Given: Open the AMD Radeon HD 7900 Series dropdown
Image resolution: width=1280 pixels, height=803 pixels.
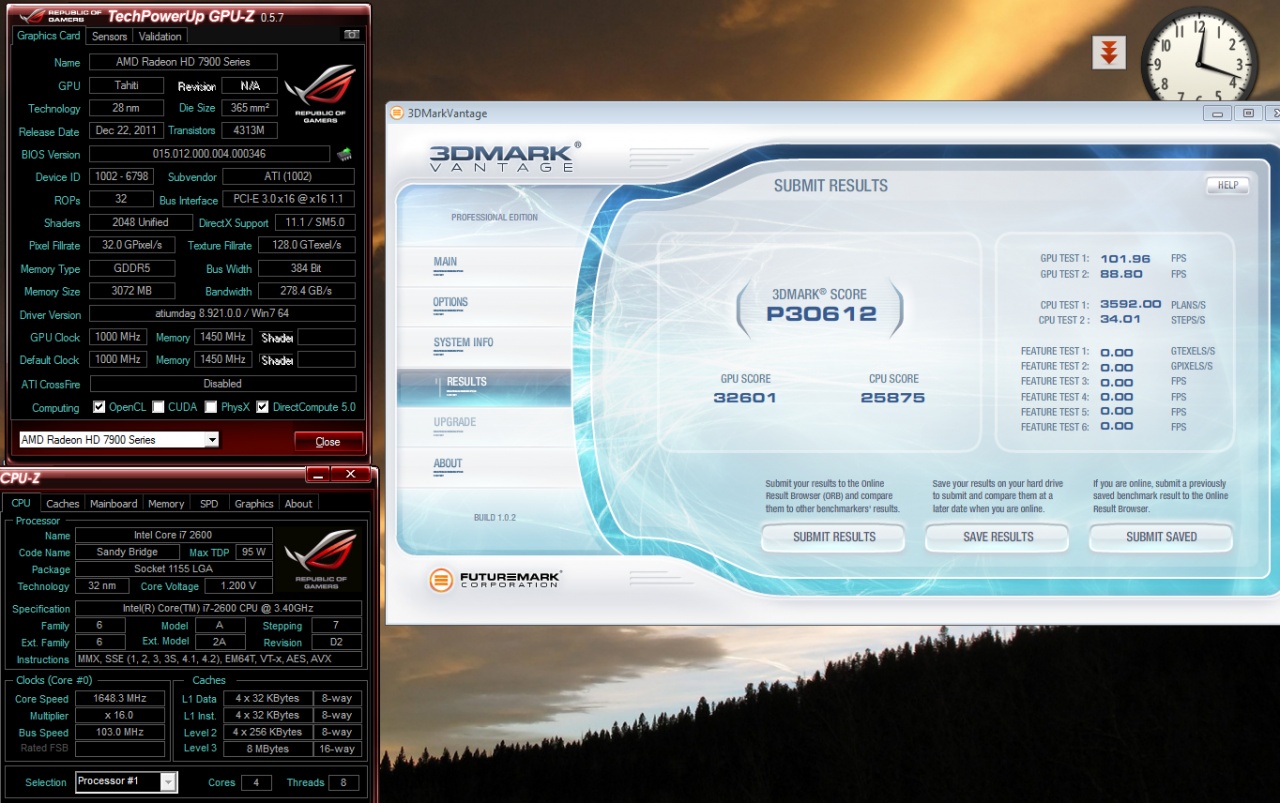Looking at the screenshot, I should (119, 440).
